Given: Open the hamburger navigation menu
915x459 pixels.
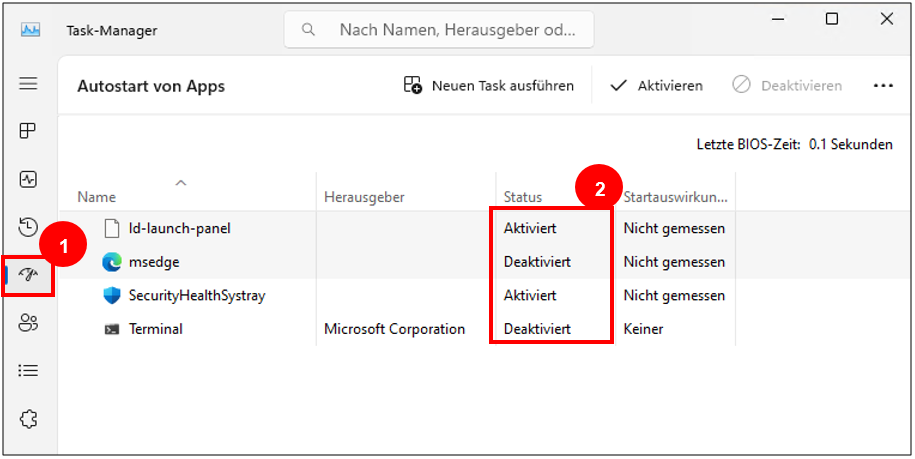Looking at the screenshot, I should (x=28, y=83).
